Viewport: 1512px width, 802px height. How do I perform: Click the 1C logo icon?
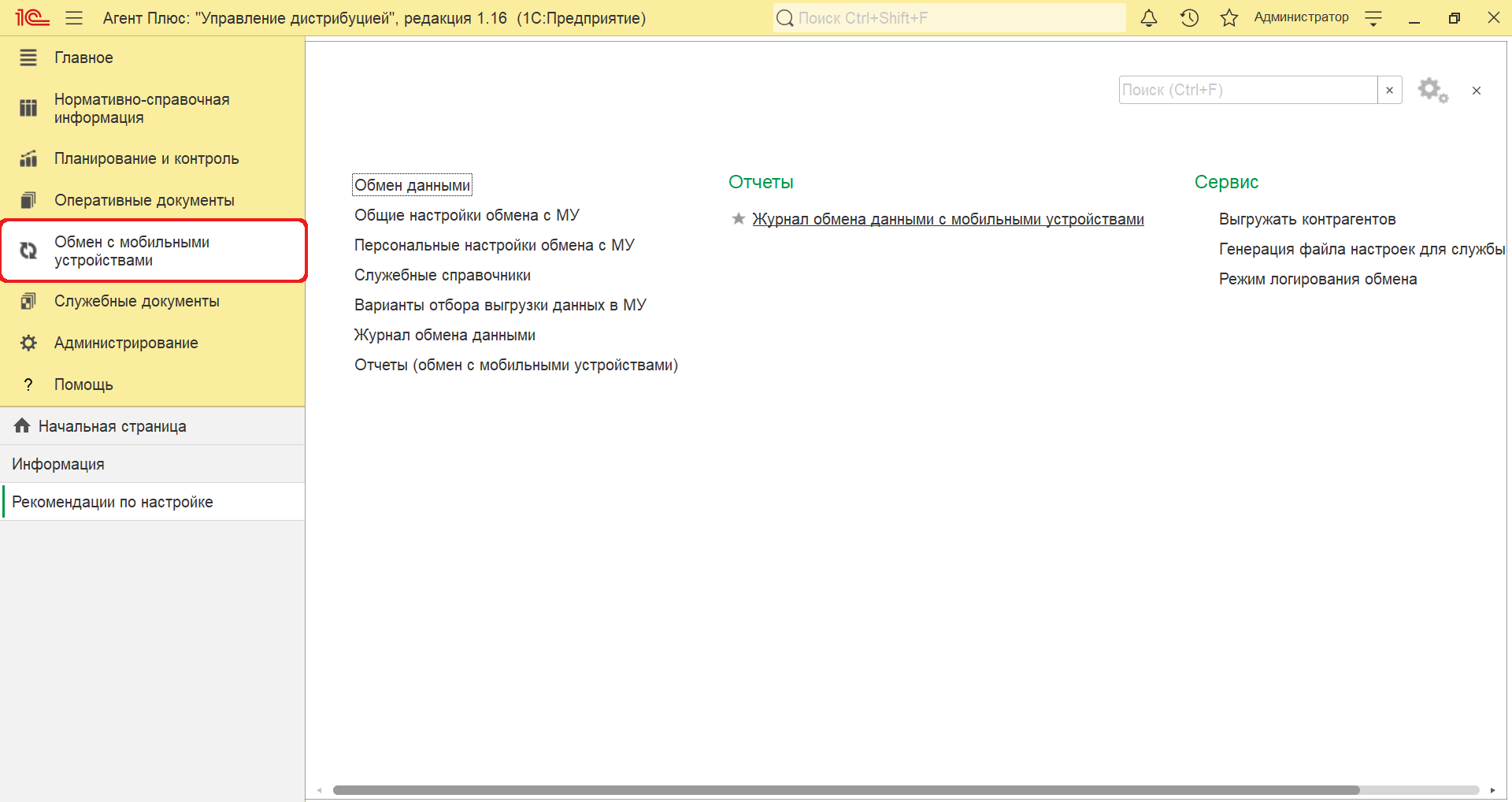click(31, 17)
